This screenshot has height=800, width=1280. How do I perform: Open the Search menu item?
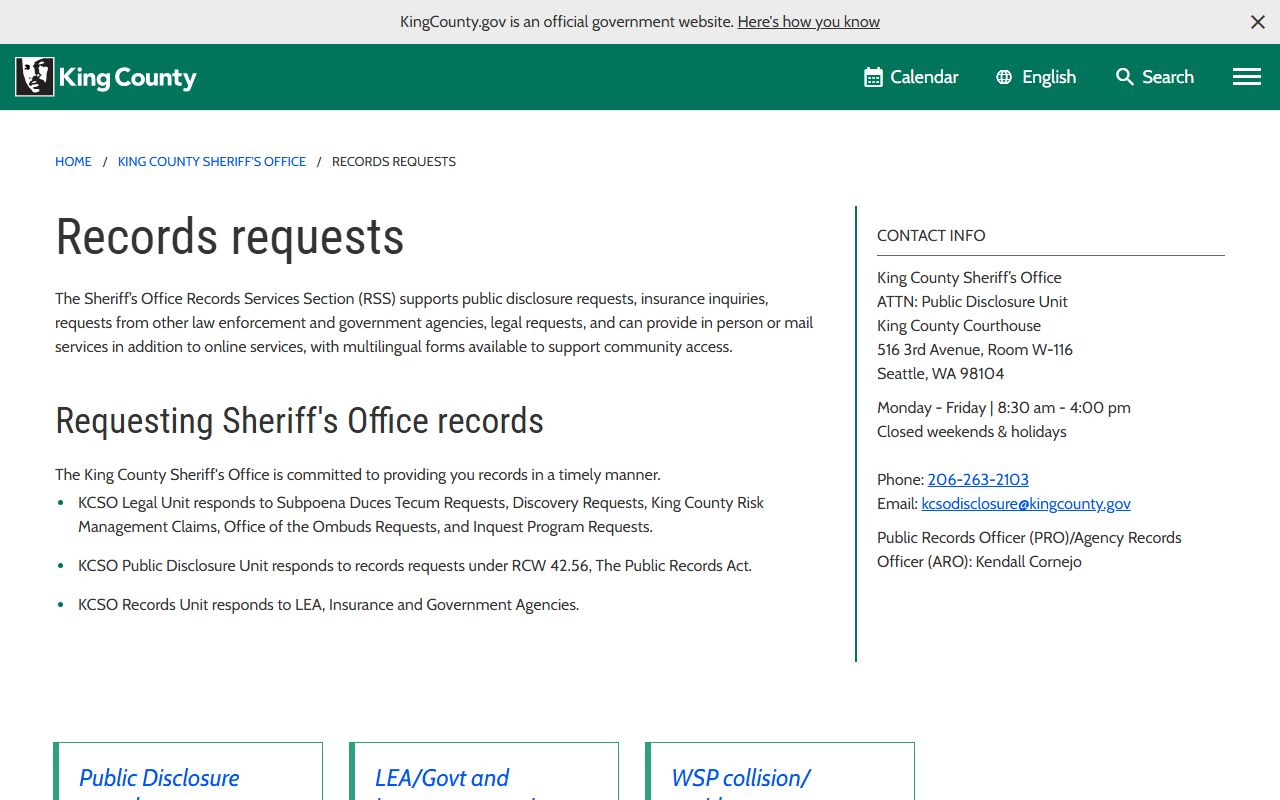click(x=1155, y=77)
